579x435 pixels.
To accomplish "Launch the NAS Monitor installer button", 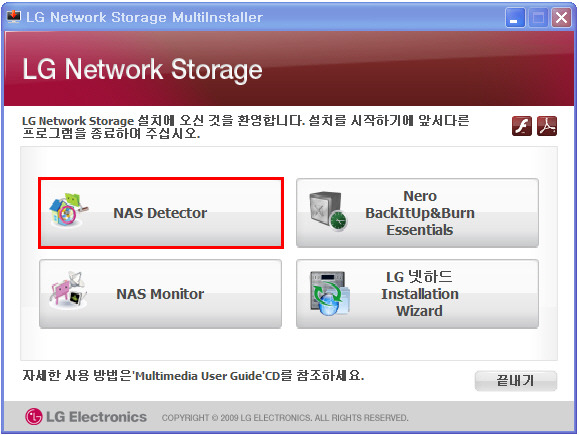I will pyautogui.click(x=160, y=294).
